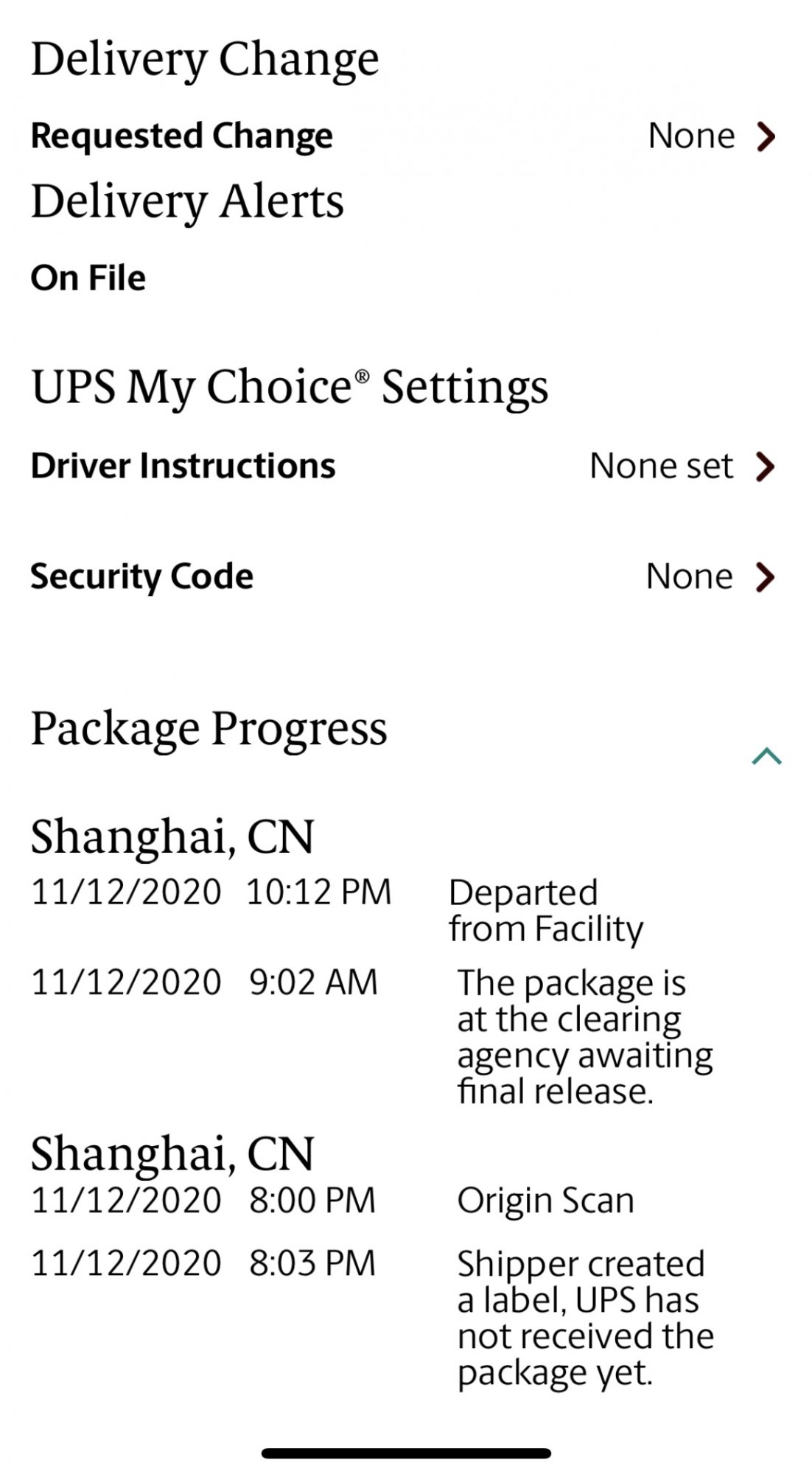Tap the Driver Instructions chevron arrow
Image resolution: width=812 pixels, height=1474 pixels.
click(x=766, y=466)
